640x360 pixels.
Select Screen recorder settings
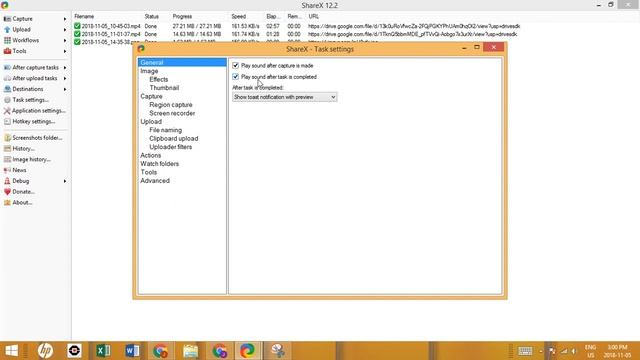pyautogui.click(x=172, y=113)
